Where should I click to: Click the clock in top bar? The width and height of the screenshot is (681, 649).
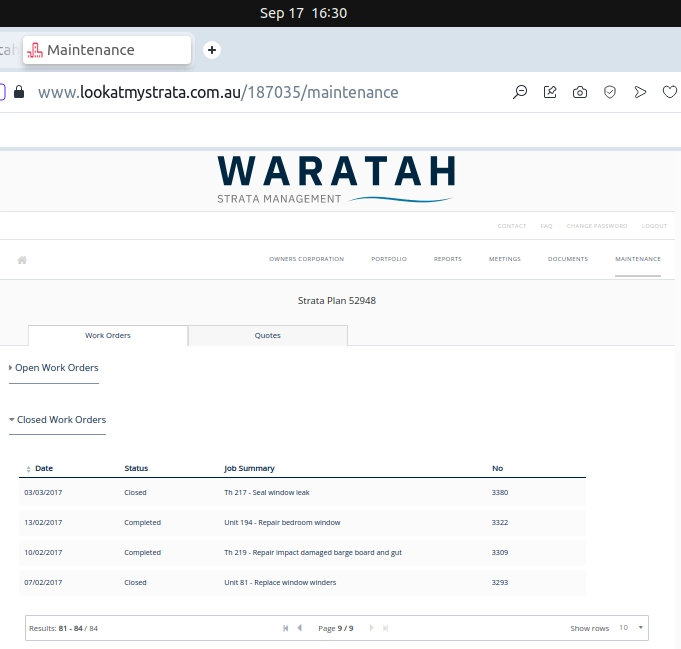pos(304,13)
